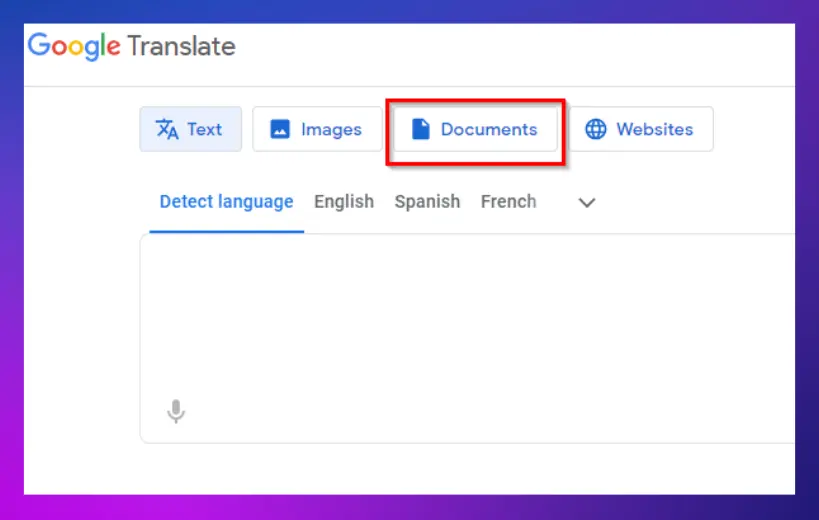Open the Websites translation mode
This screenshot has height=520, width=819.
[x=641, y=130]
